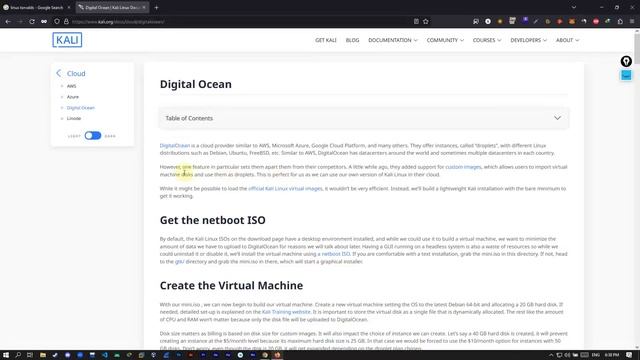The image size is (640, 360).
Task: Expand the Table of Contents section
Action: click(364, 118)
